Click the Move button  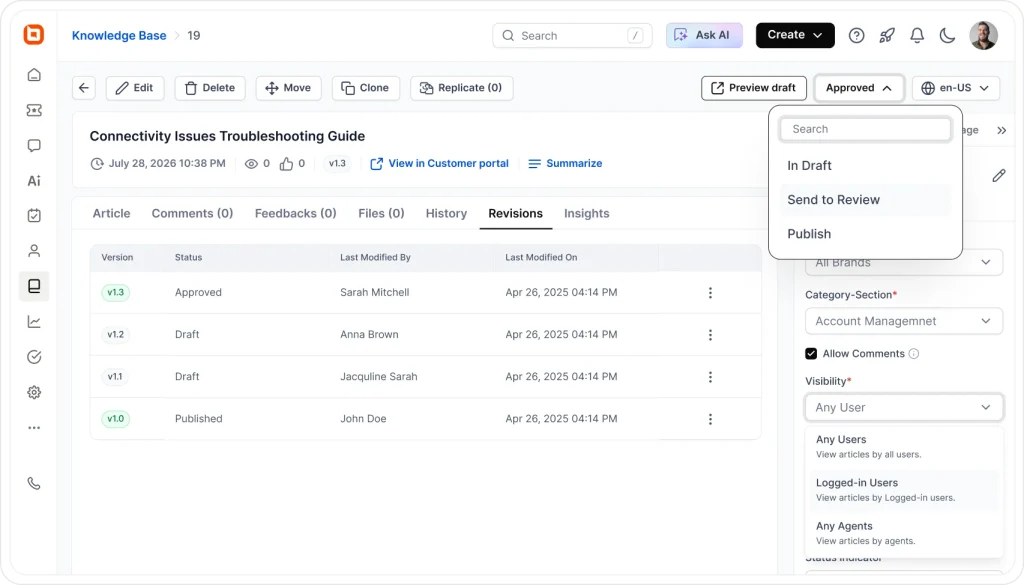[288, 88]
